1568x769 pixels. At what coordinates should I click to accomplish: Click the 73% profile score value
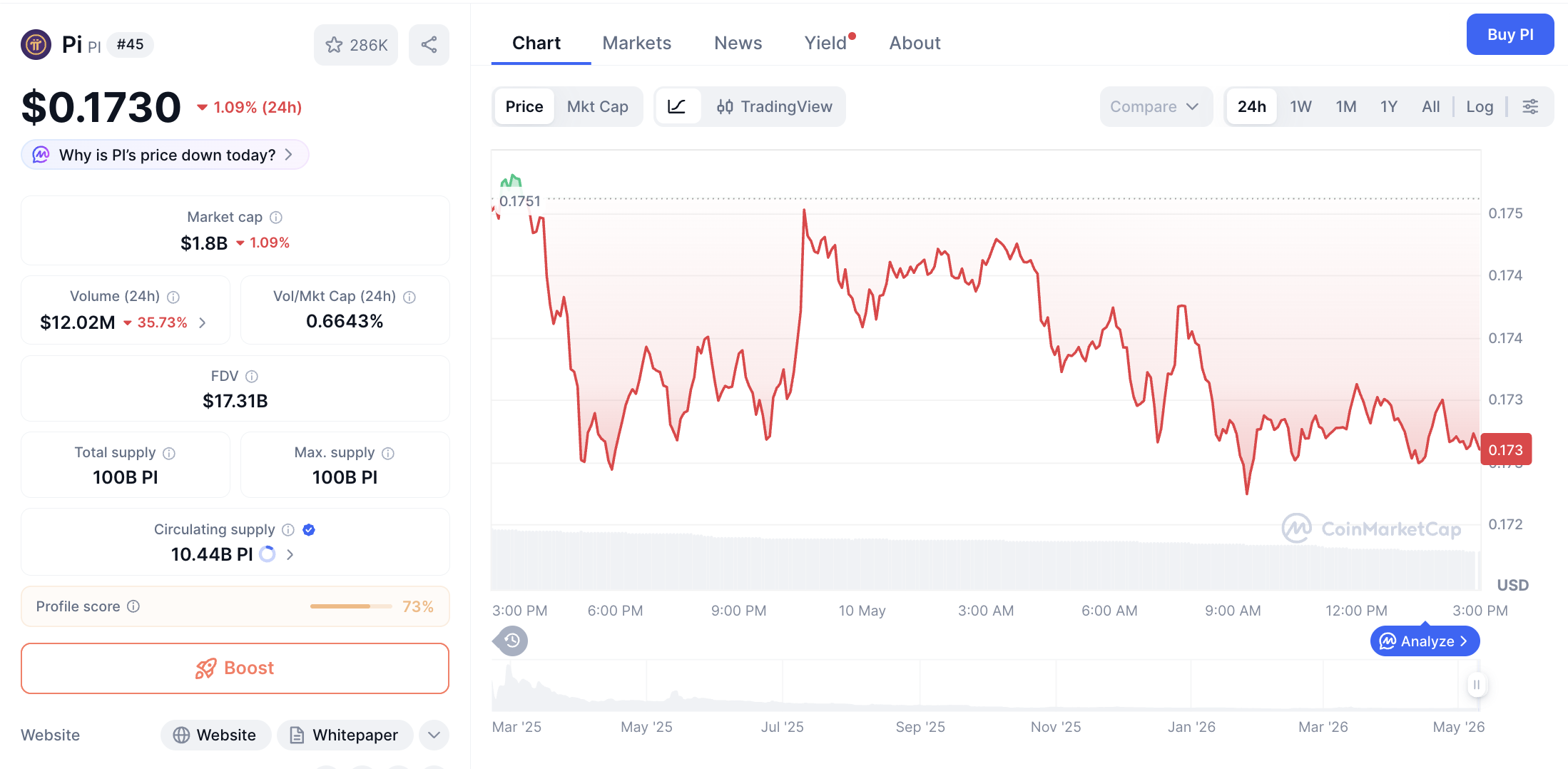point(418,606)
